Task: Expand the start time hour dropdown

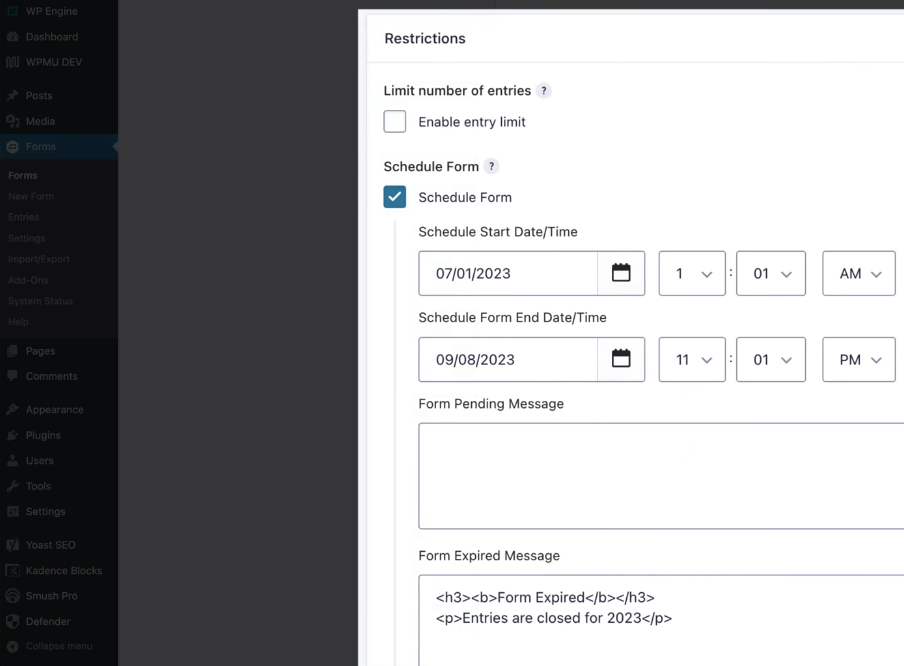Action: pyautogui.click(x=692, y=273)
